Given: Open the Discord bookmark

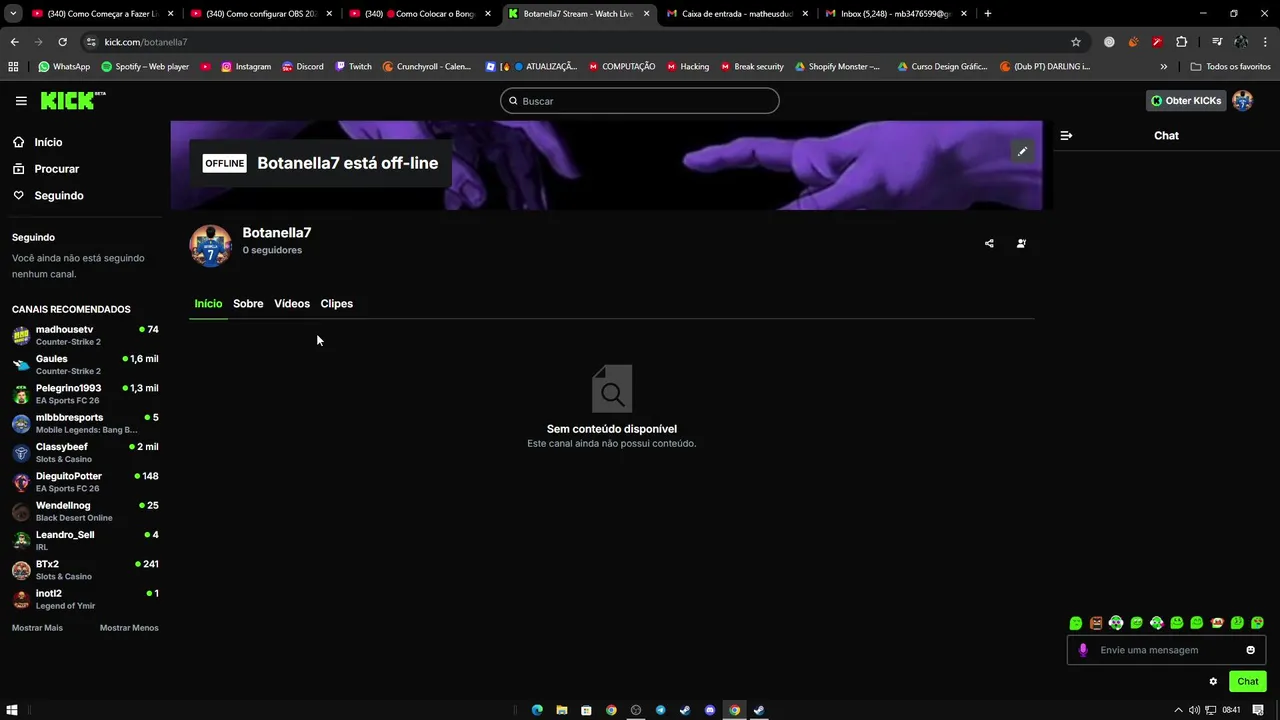Looking at the screenshot, I should (302, 67).
